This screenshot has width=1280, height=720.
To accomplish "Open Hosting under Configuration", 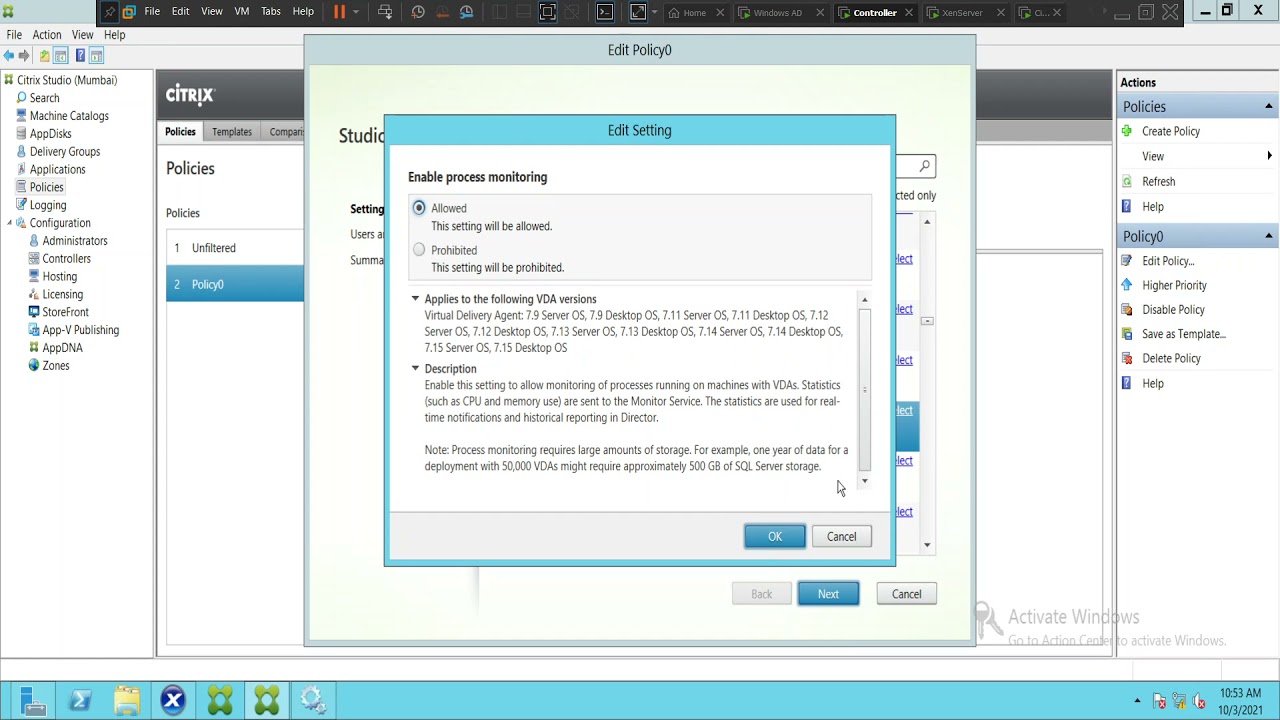I will [x=59, y=277].
